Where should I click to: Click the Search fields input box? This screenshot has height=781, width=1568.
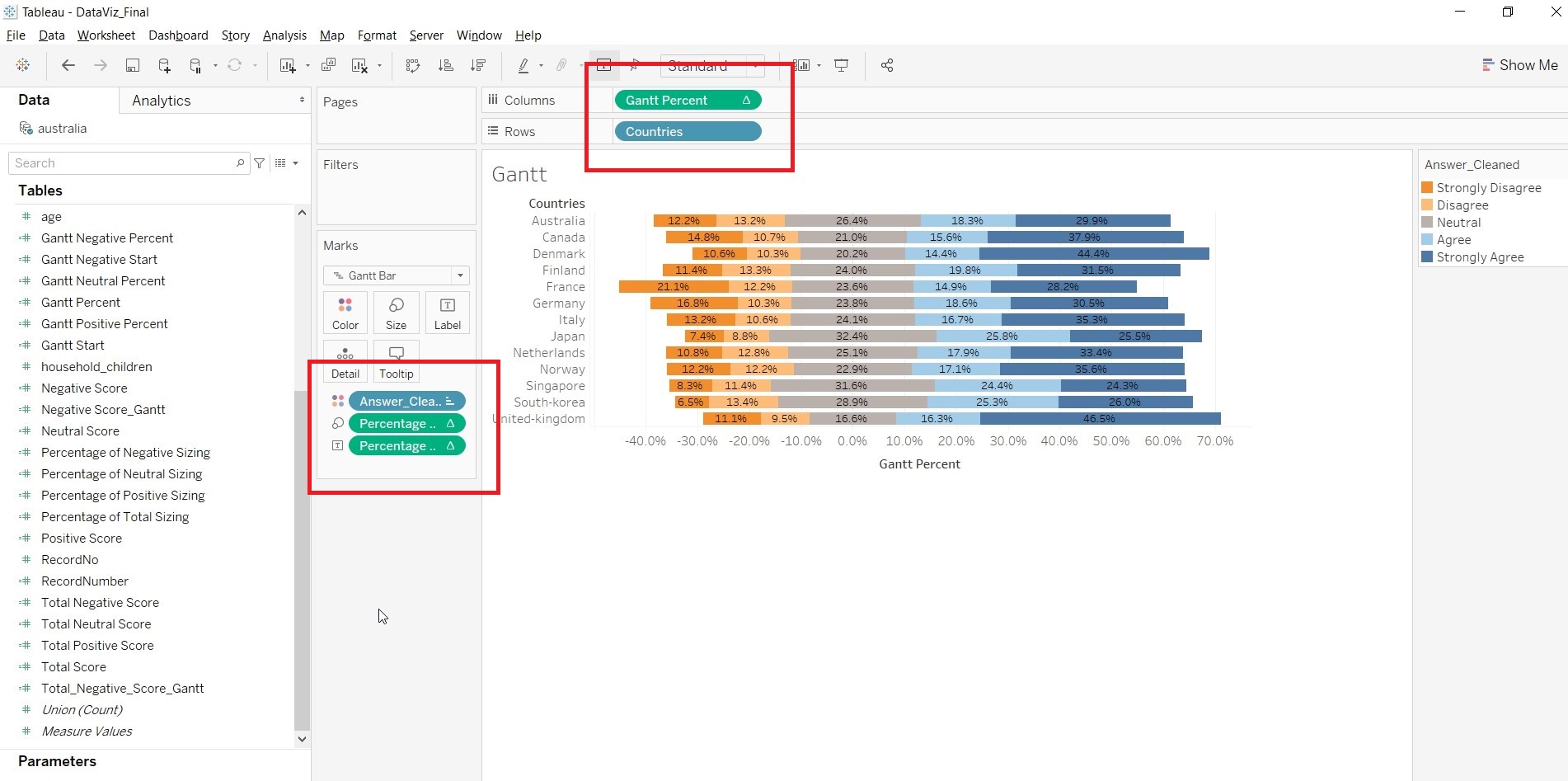(124, 163)
